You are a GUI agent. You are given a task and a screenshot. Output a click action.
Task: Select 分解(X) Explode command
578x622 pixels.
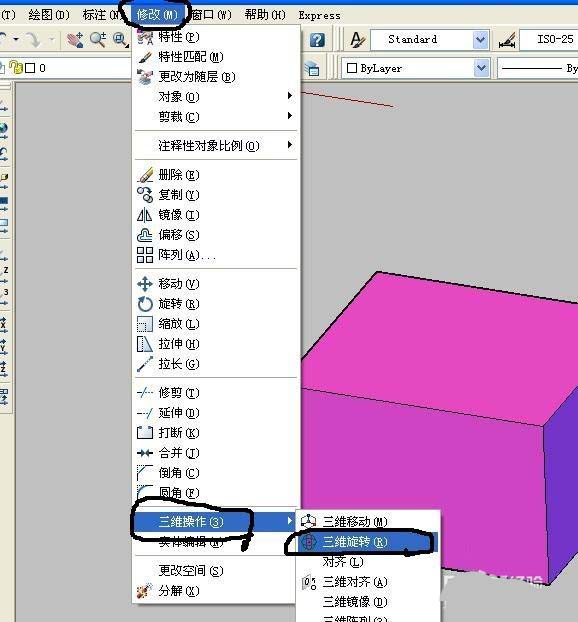point(216,591)
